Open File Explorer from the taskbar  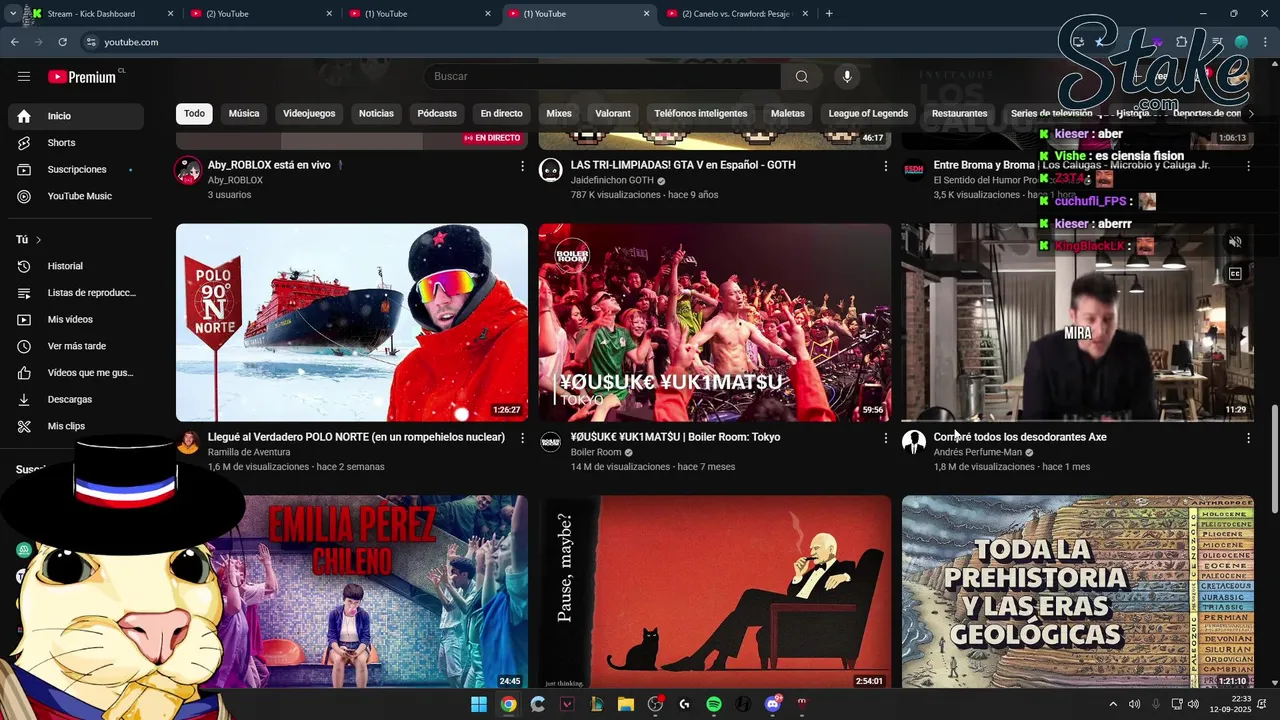click(626, 704)
